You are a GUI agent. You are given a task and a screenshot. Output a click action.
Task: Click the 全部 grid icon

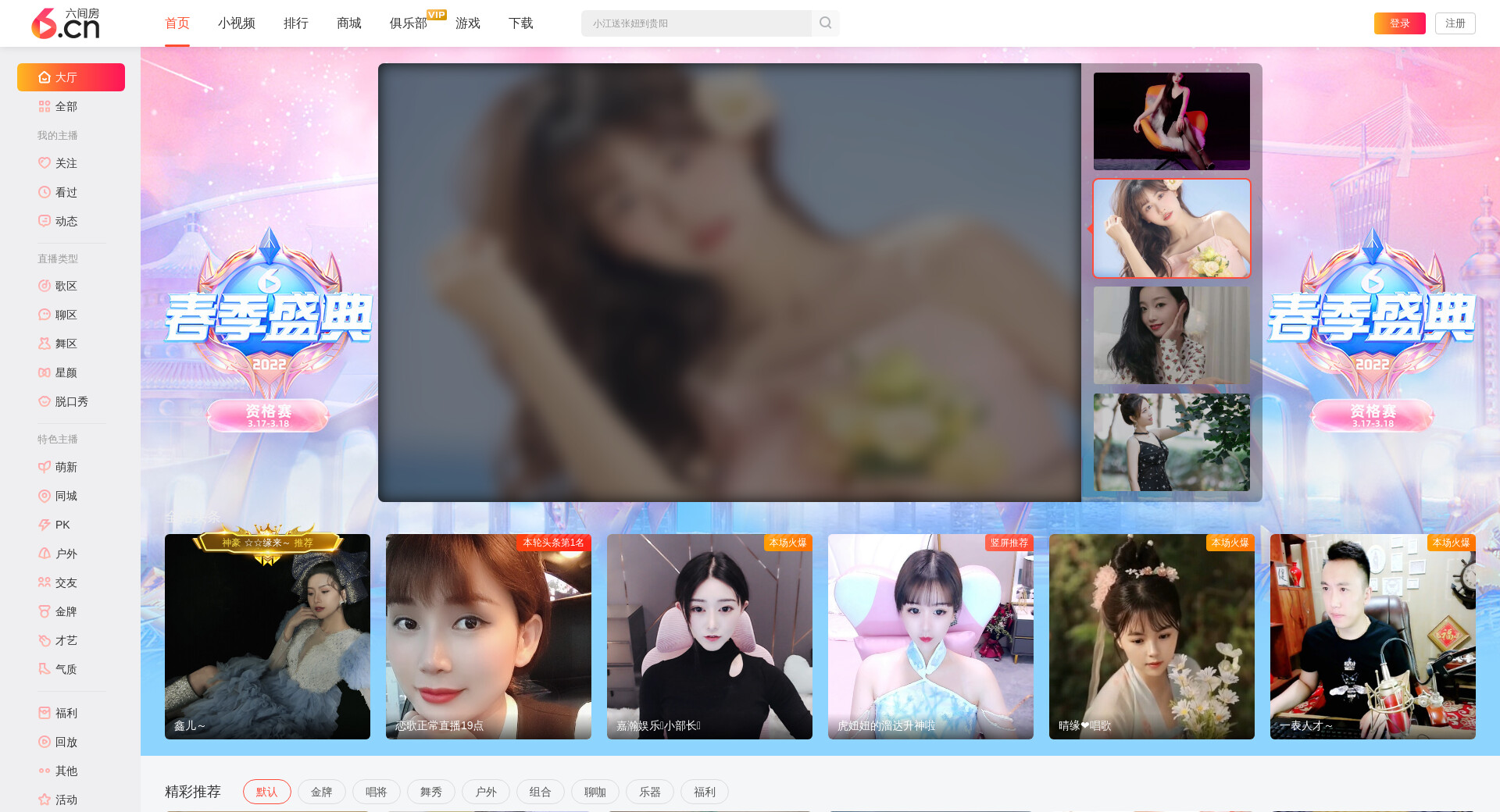[45, 106]
